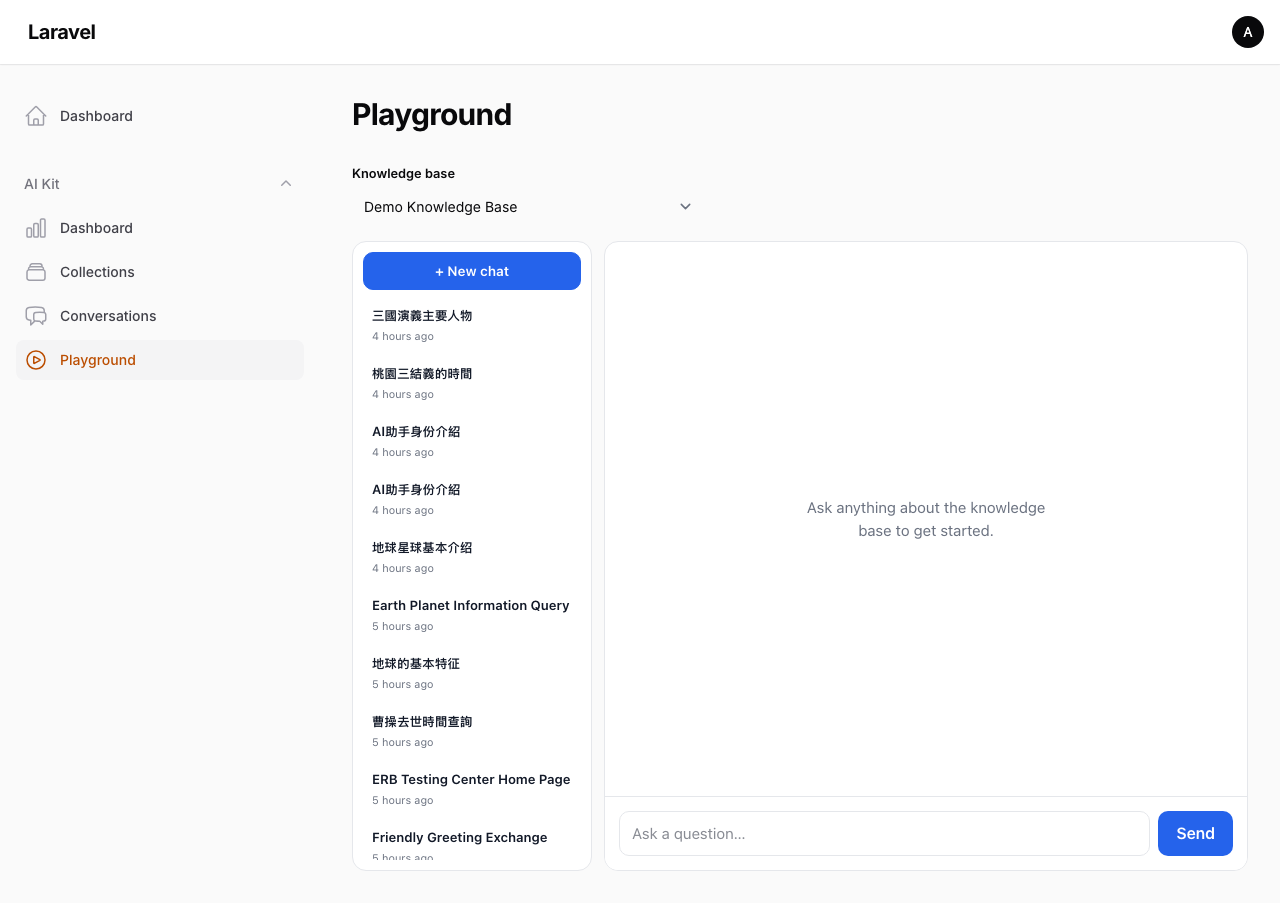Select Playground in the sidebar
Viewport: 1280px width, 903px height.
point(160,360)
